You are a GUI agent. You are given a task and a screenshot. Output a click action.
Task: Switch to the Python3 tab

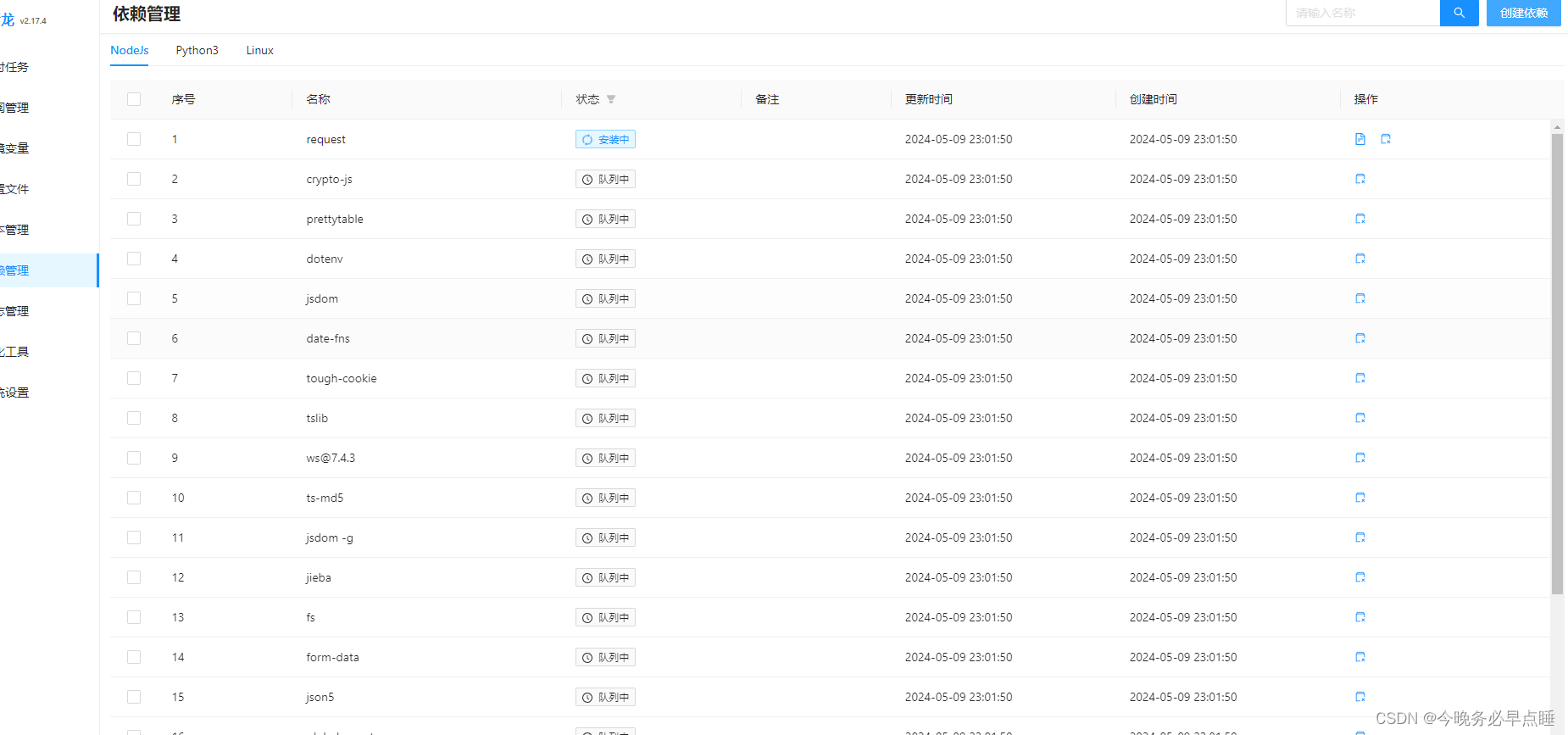(197, 50)
